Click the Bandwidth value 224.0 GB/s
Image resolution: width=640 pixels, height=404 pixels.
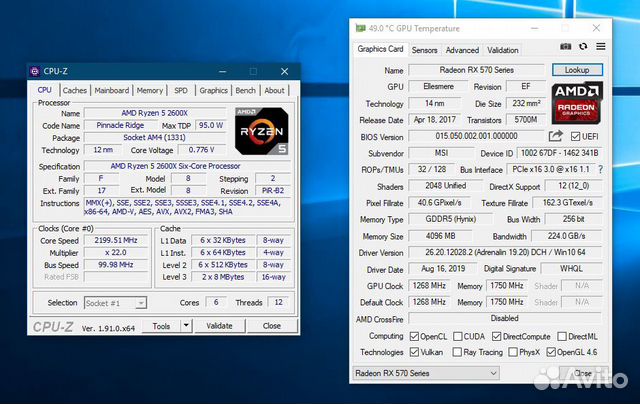click(x=567, y=236)
